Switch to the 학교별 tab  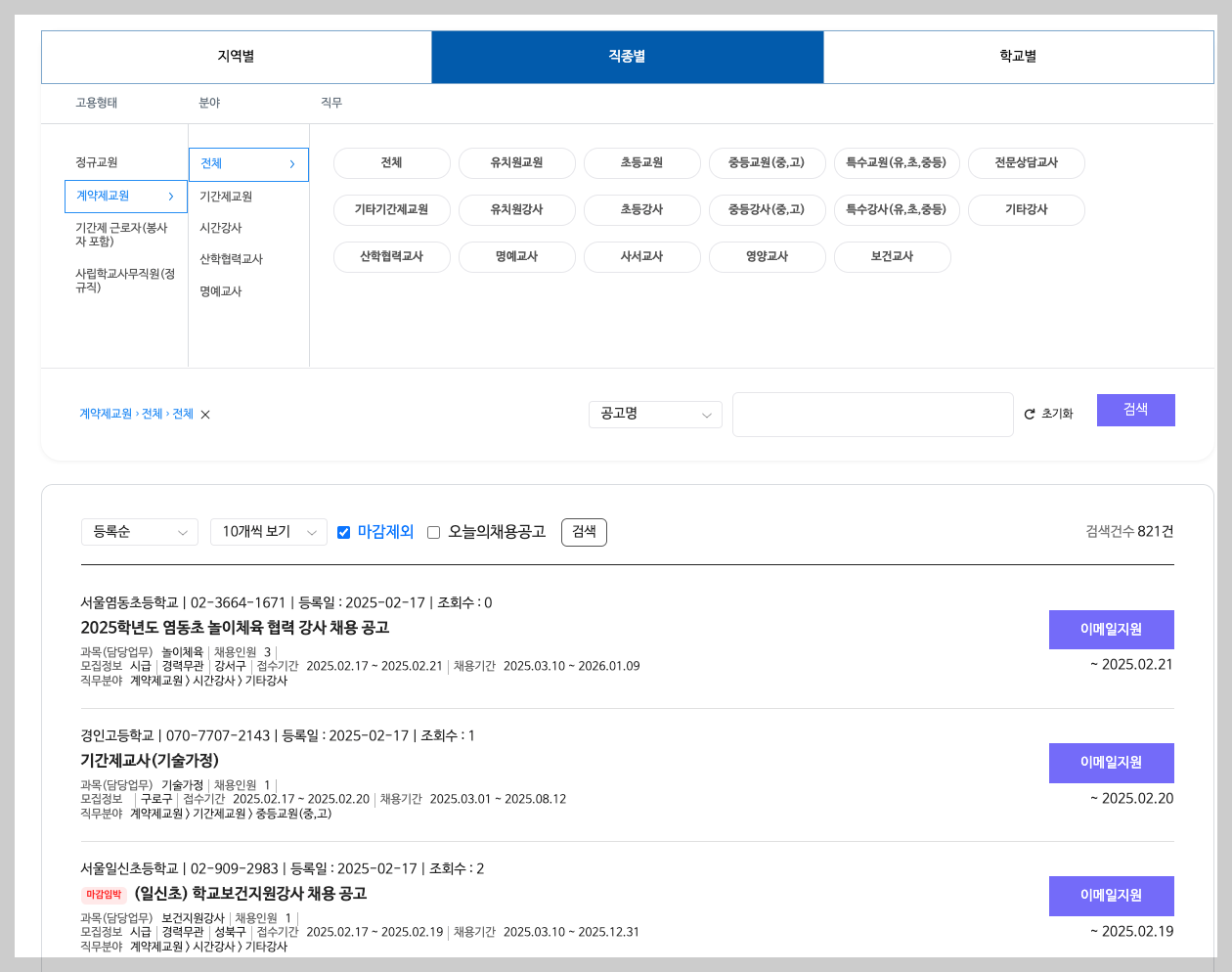[1019, 57]
